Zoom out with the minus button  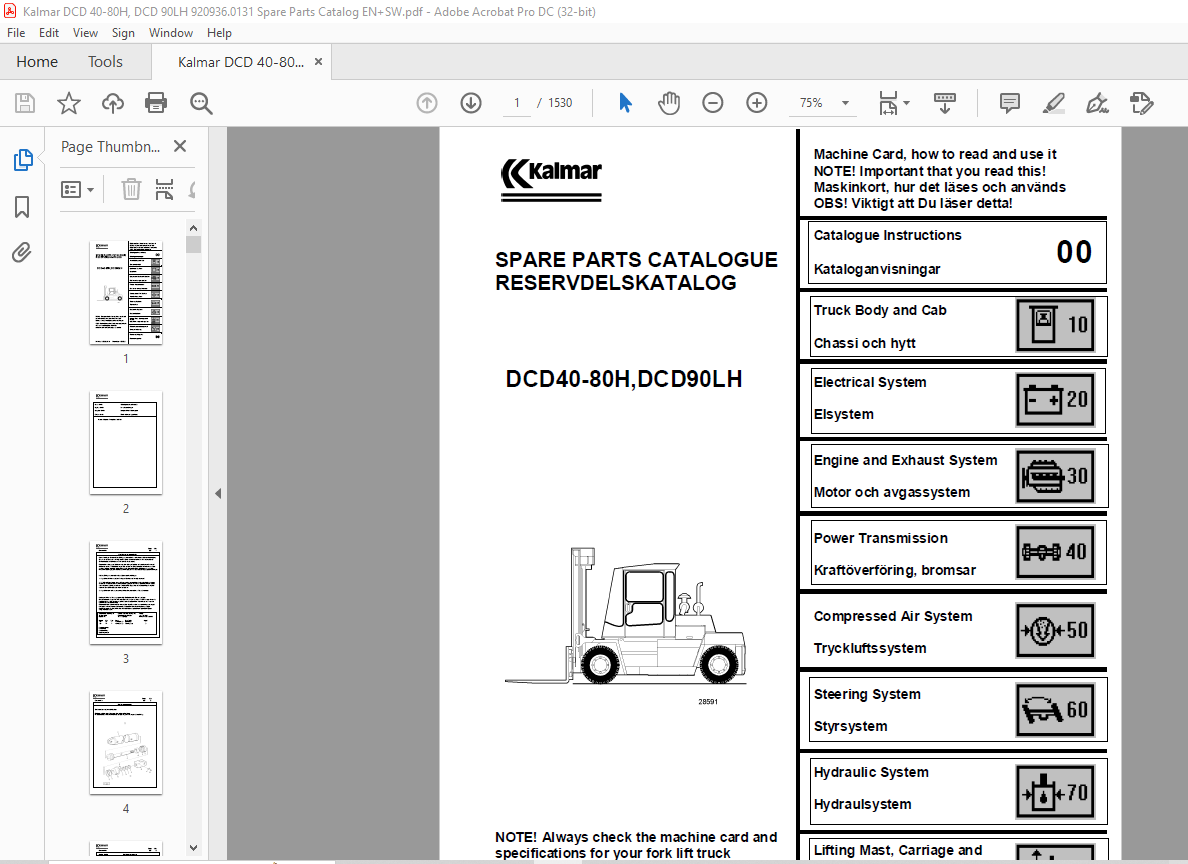pos(713,103)
